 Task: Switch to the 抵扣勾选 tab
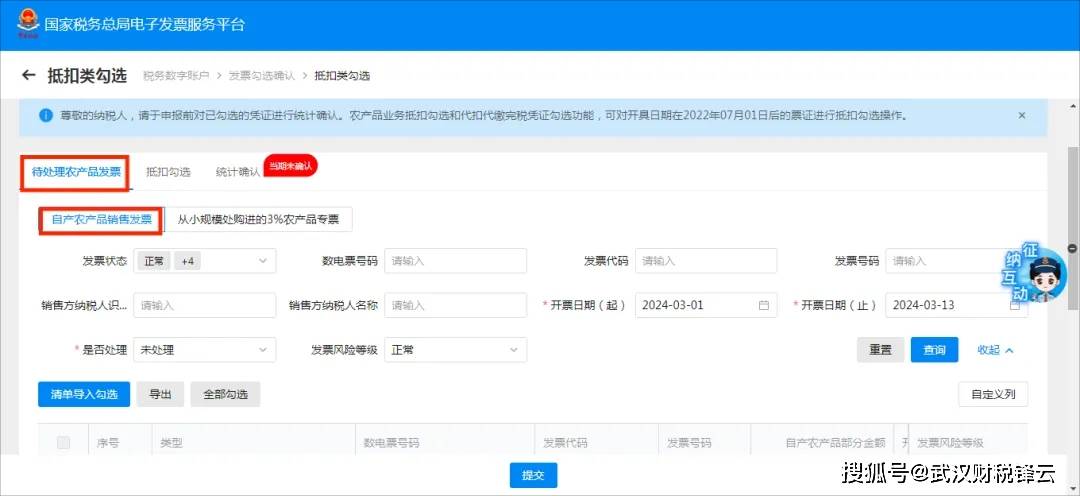(168, 172)
